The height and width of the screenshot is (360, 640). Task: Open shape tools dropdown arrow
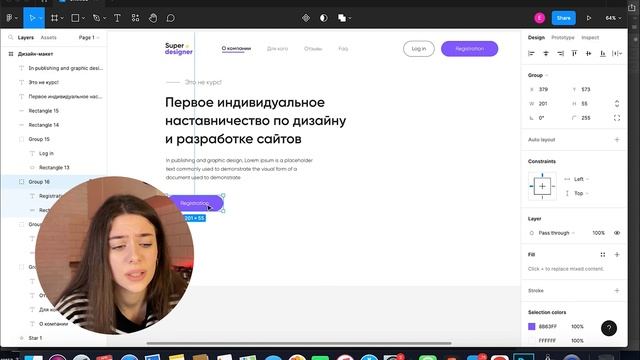(x=83, y=18)
